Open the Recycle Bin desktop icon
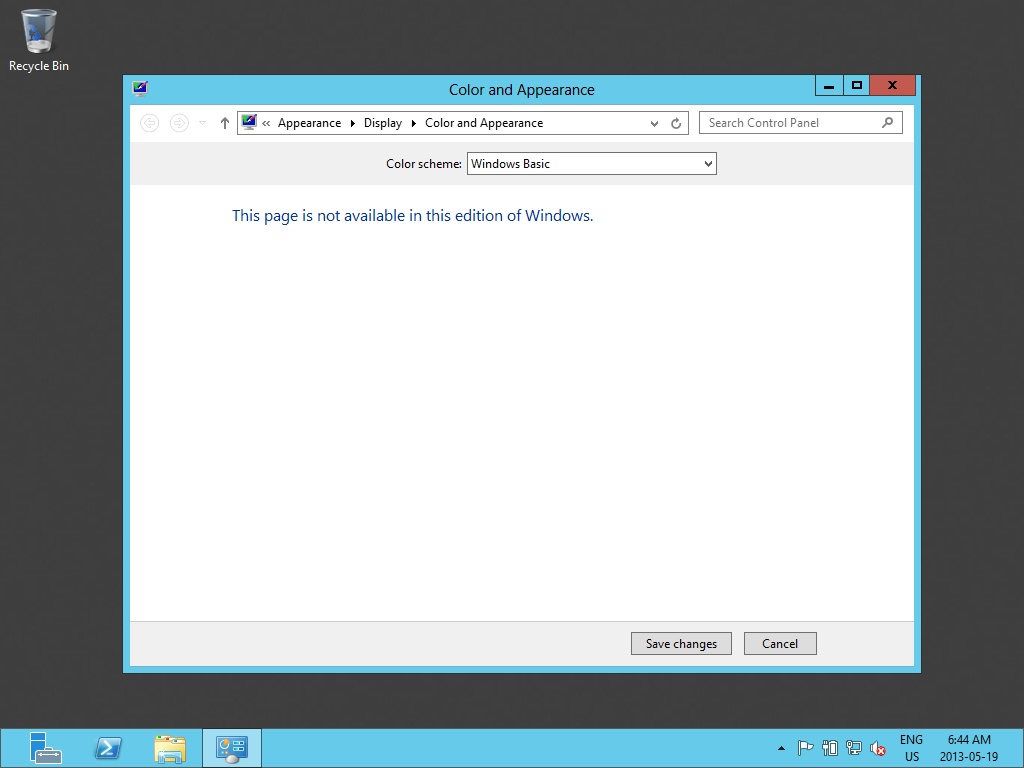Screen dimensions: 1024x768 pos(39,39)
